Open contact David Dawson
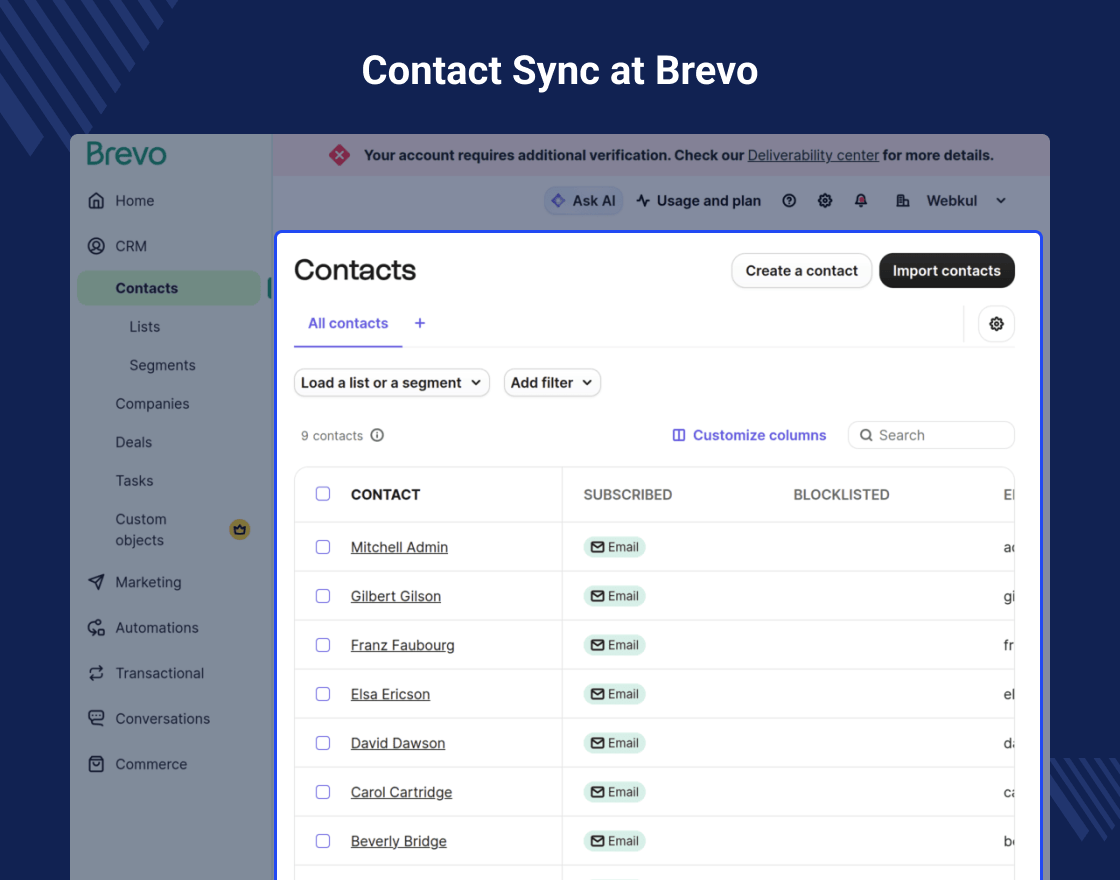The image size is (1120, 880). 398,744
